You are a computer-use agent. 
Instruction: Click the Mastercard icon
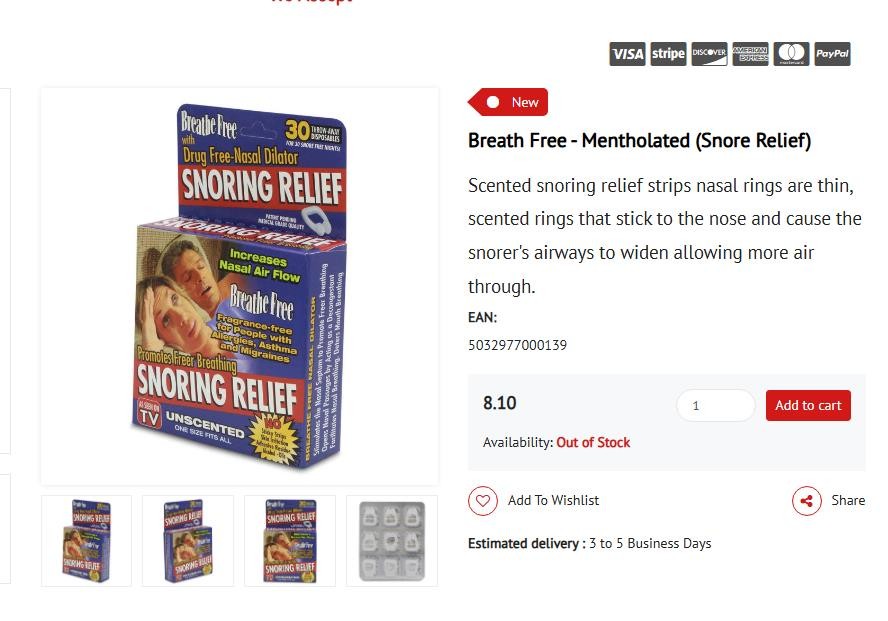coord(791,54)
